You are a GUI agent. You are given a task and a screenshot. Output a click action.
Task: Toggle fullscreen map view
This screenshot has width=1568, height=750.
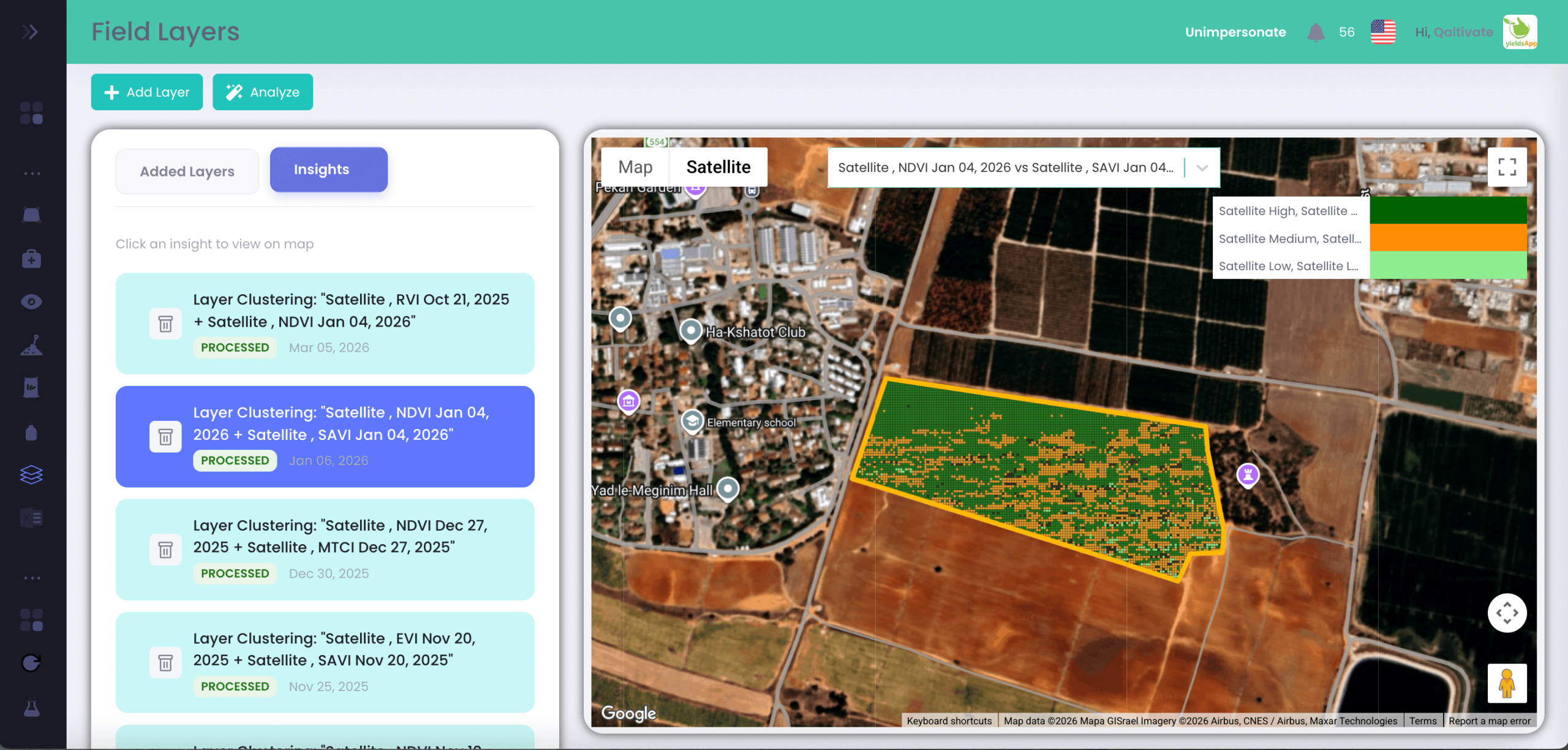pos(1507,167)
